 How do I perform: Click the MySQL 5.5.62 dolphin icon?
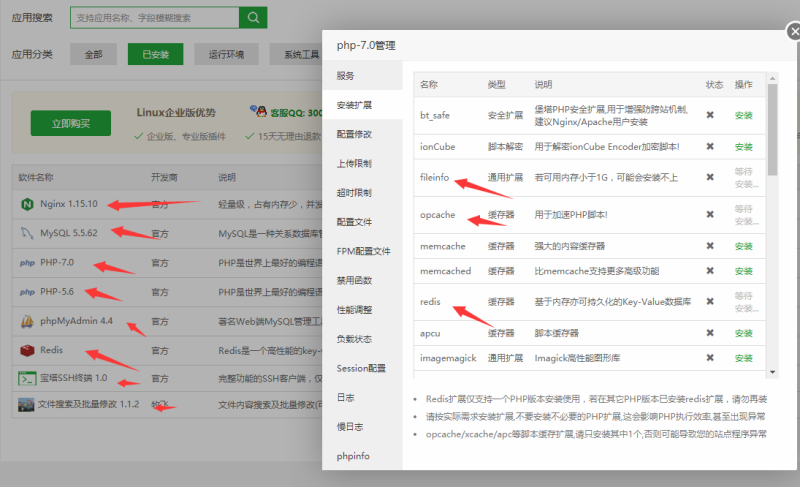27,234
